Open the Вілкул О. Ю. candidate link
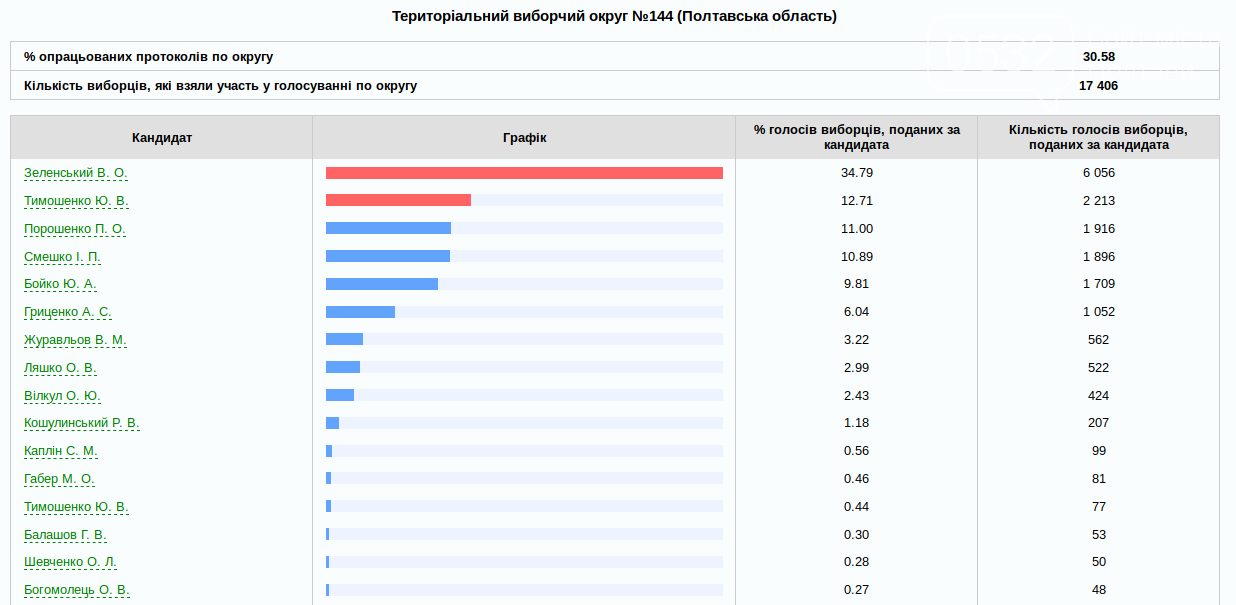 [62, 396]
